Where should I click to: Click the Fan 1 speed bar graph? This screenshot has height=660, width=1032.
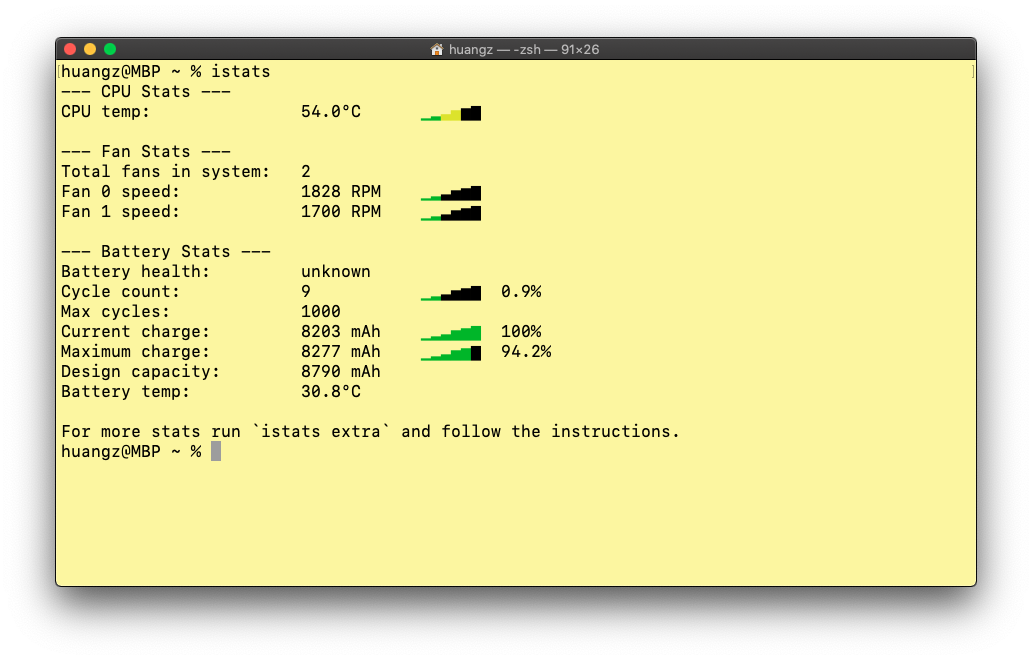[451, 213]
